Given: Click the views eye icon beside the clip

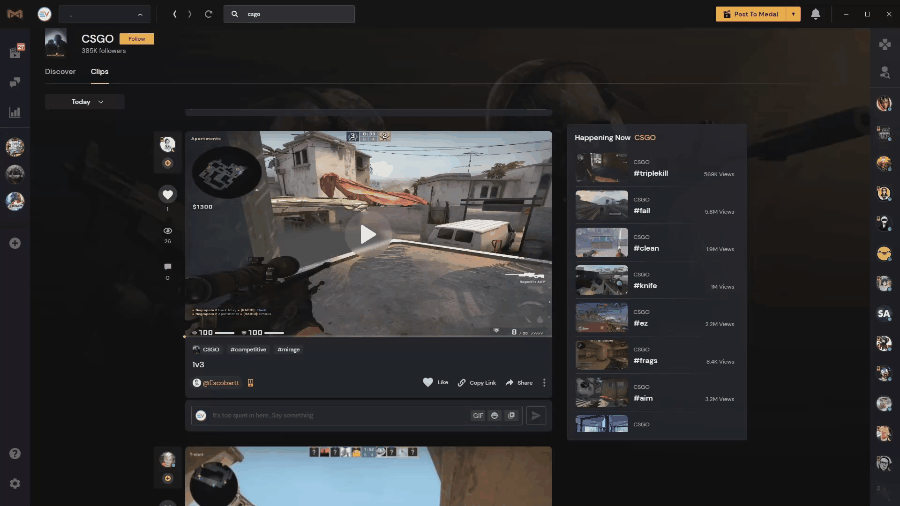Looking at the screenshot, I should (x=168, y=231).
